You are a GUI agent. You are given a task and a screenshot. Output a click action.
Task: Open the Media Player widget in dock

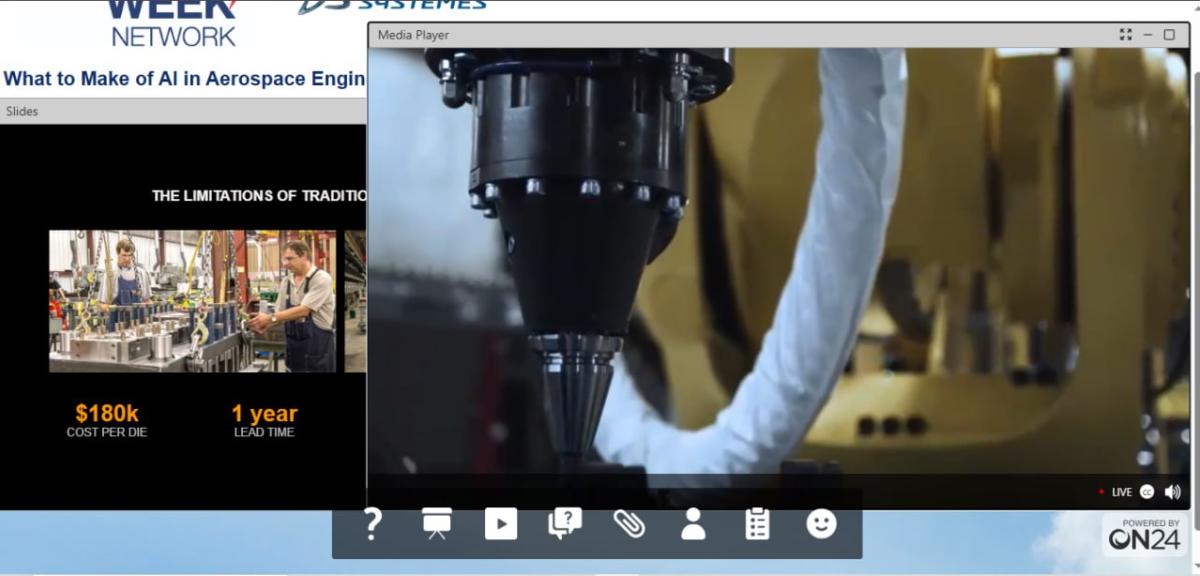click(501, 524)
